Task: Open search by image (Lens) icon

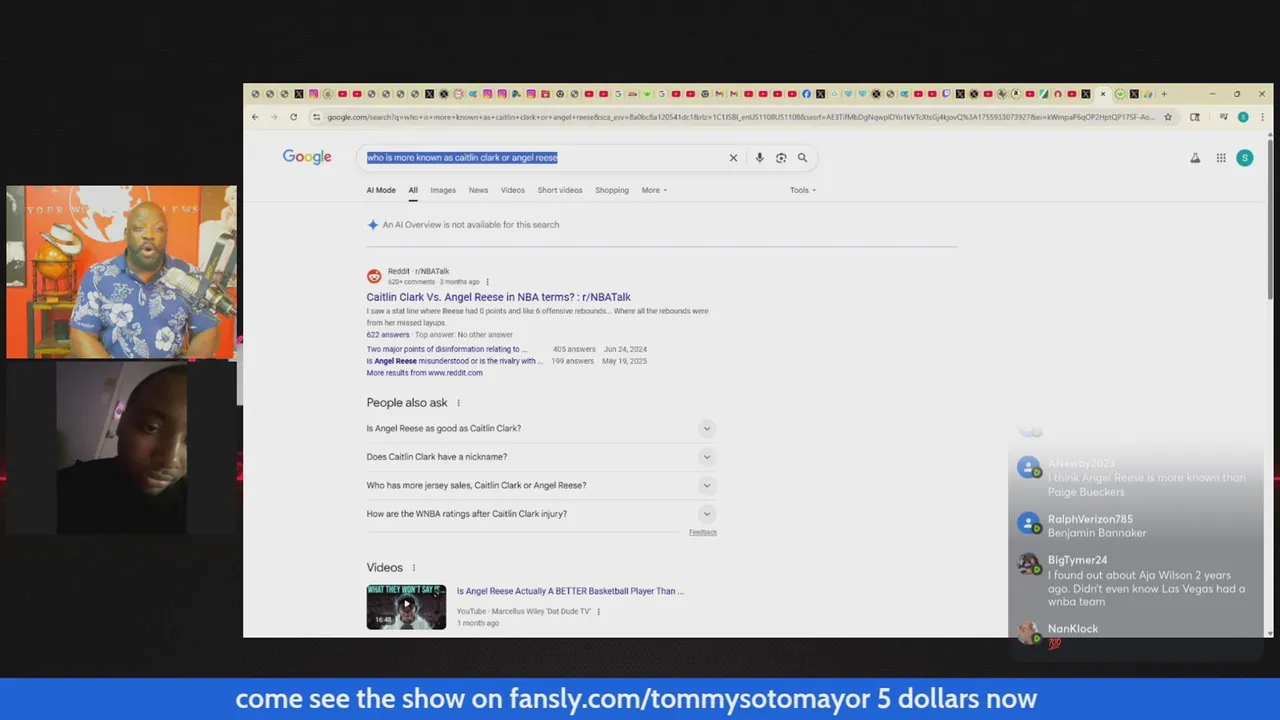Action: point(781,158)
